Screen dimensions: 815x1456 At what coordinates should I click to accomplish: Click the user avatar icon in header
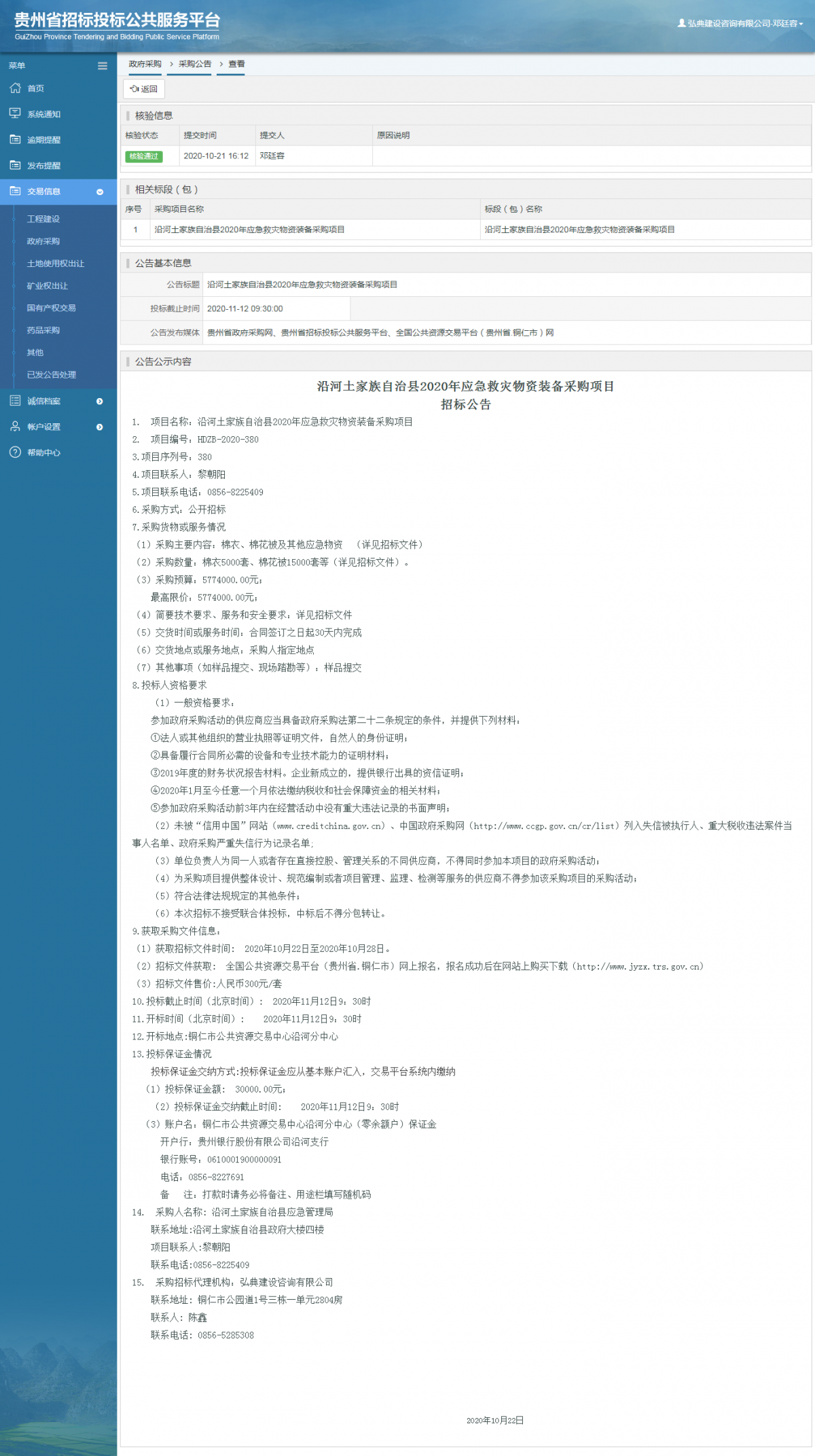point(682,23)
